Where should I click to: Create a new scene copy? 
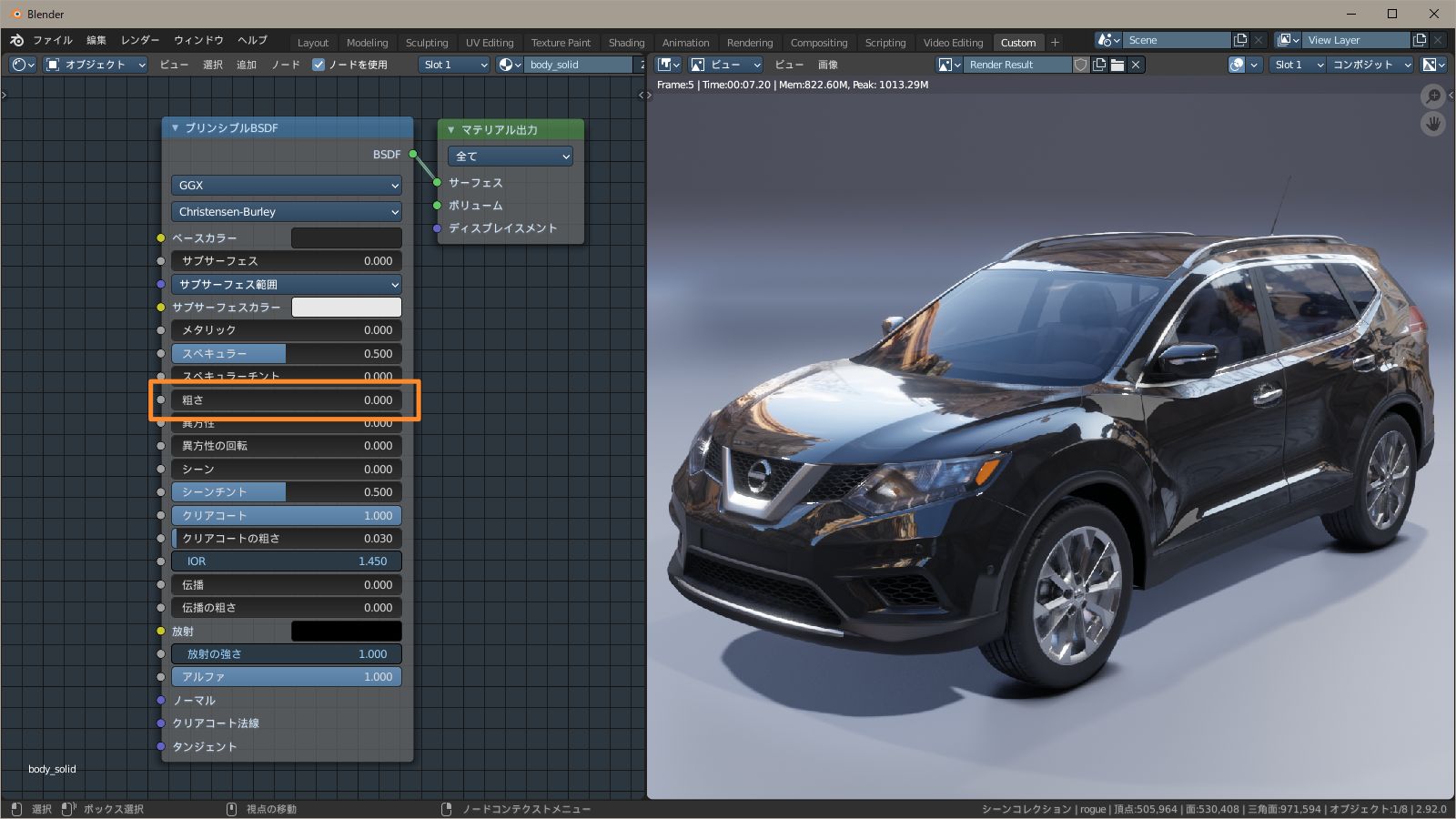click(x=1240, y=40)
